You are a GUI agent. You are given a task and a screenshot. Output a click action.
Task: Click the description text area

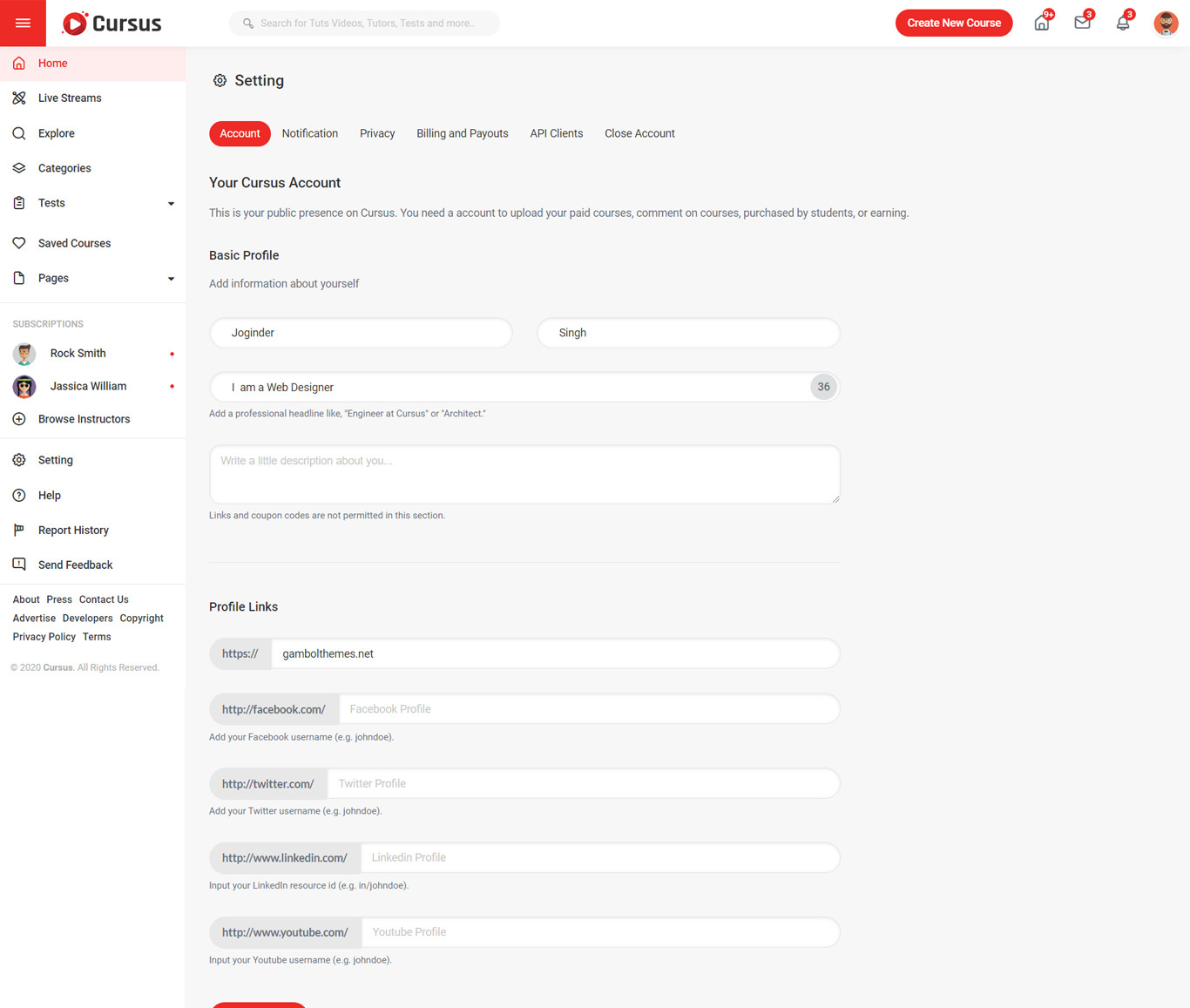[x=524, y=475]
